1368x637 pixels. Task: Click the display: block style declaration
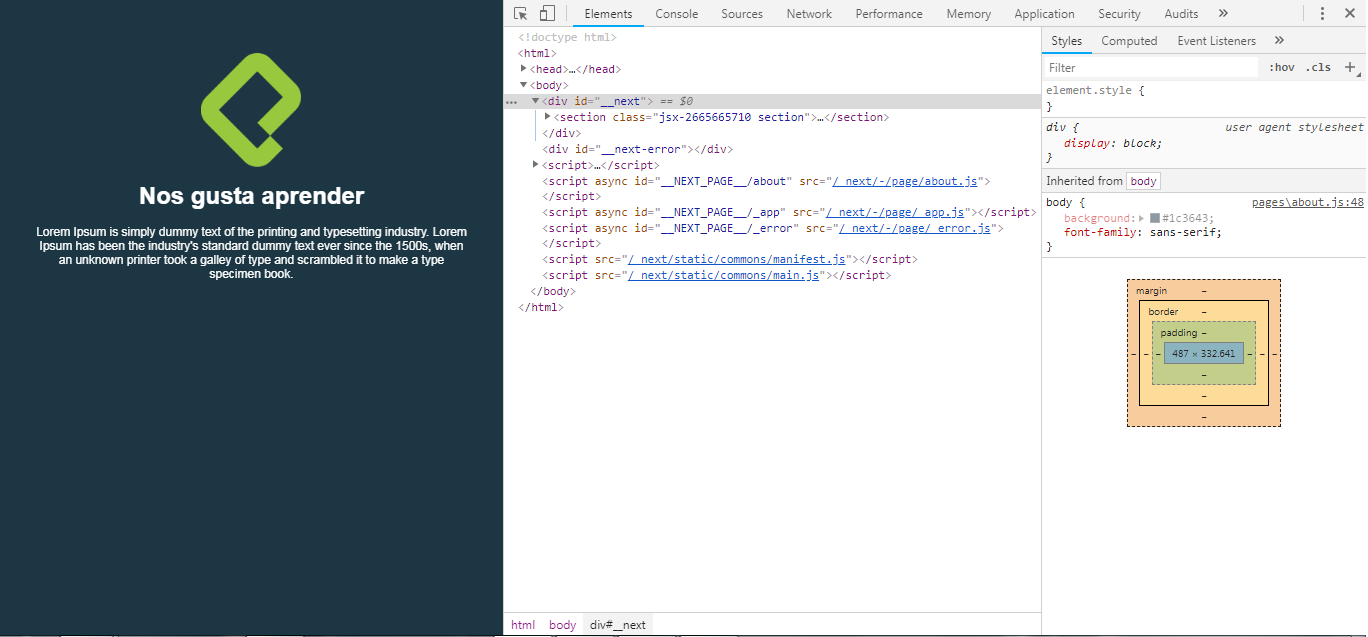pyautogui.click(x=1113, y=143)
